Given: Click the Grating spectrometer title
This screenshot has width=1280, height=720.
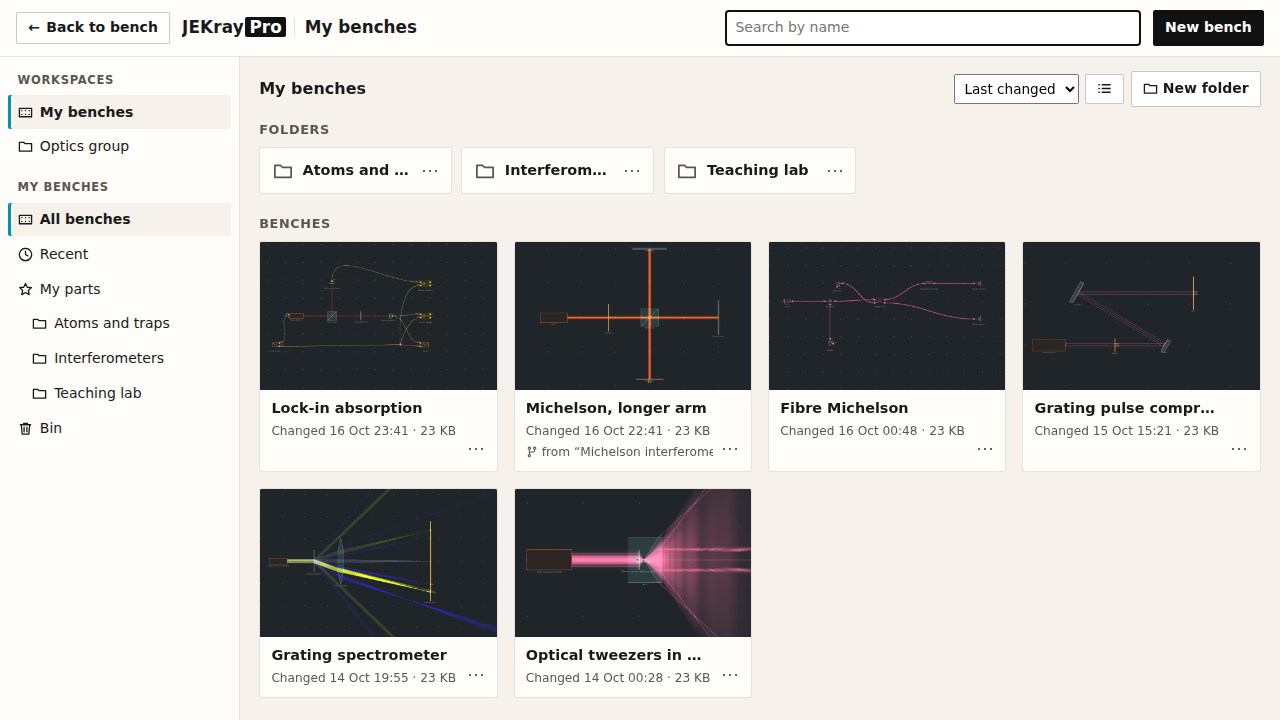Looking at the screenshot, I should pos(359,655).
